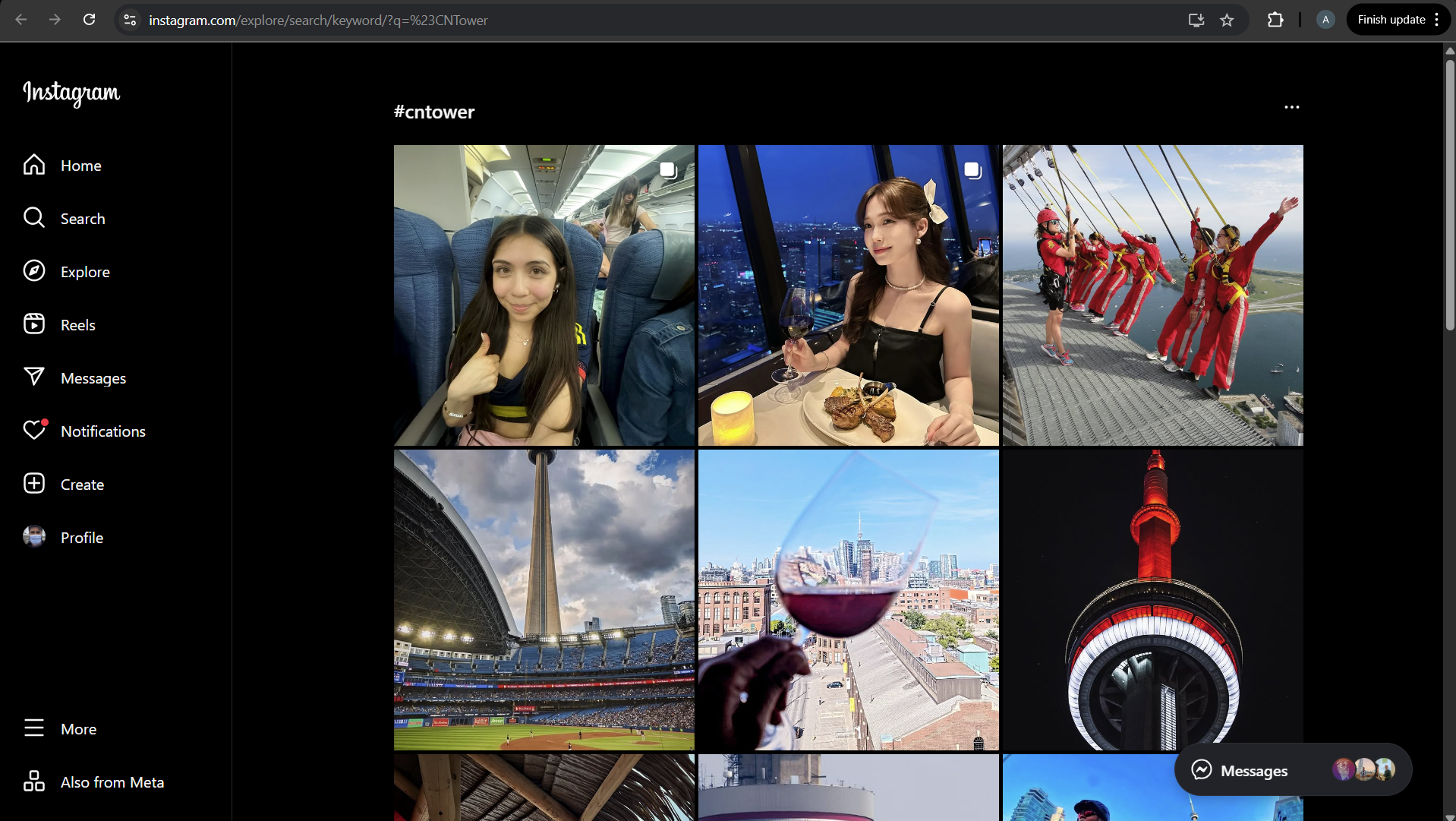Open Profile label in sidebar

pos(82,538)
